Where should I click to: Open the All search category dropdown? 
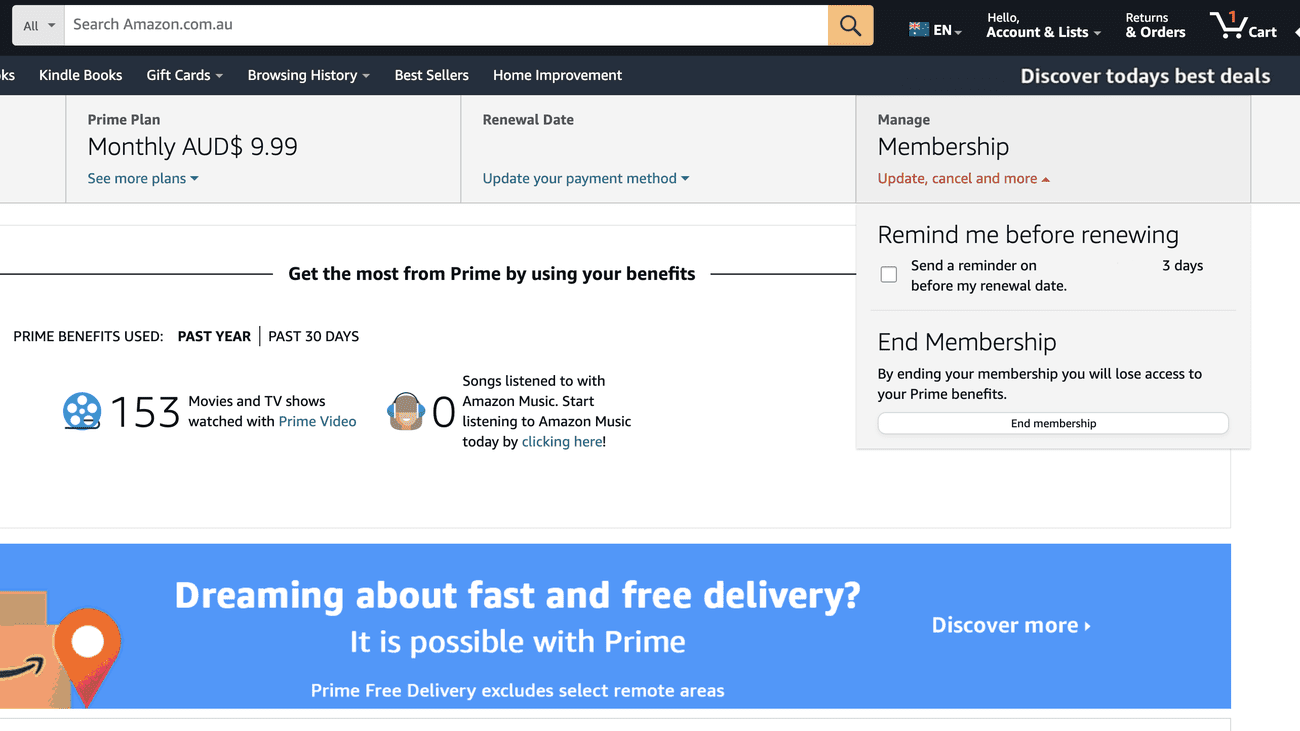[37, 24]
